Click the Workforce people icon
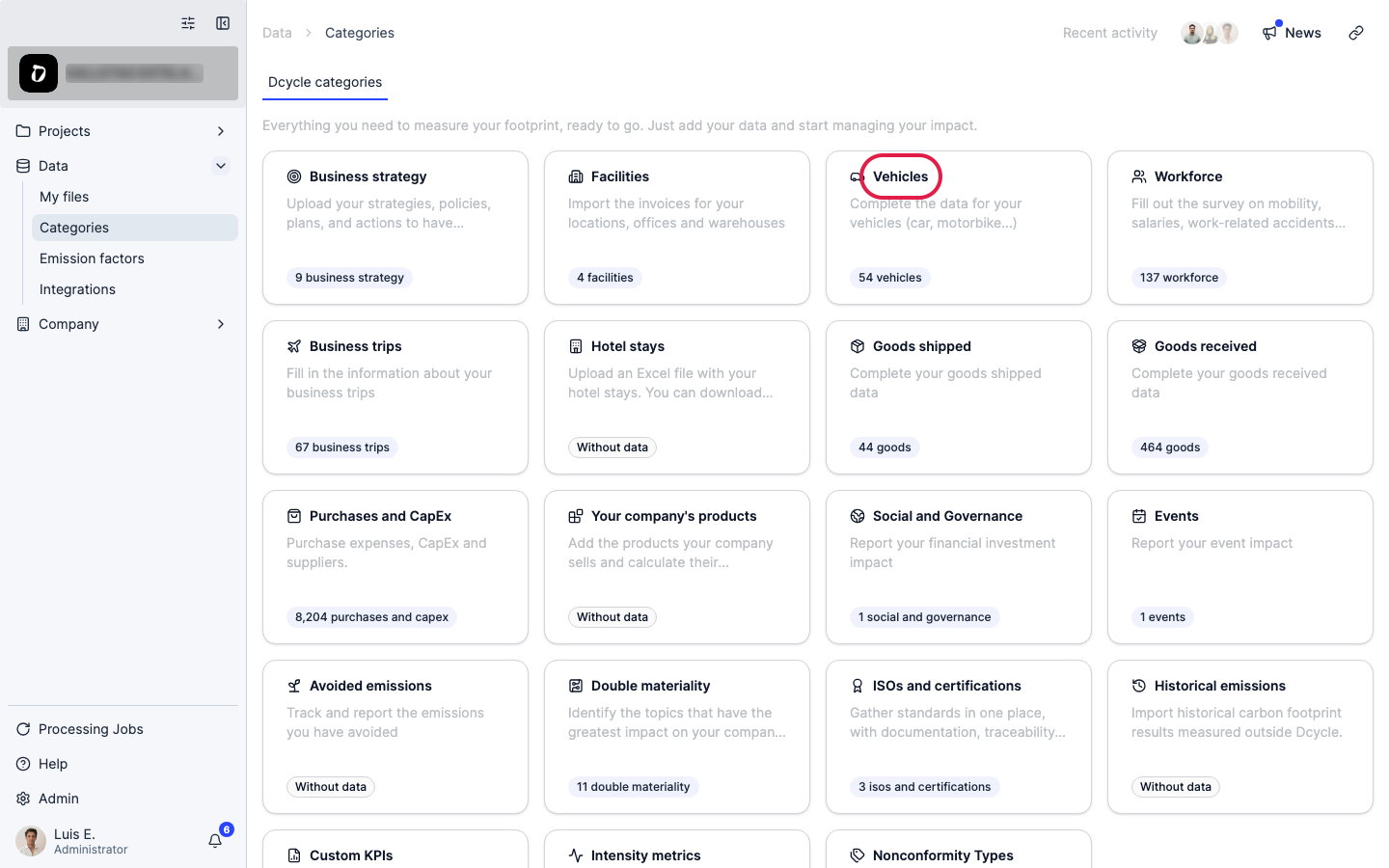The width and height of the screenshot is (1389, 868). click(x=1139, y=176)
